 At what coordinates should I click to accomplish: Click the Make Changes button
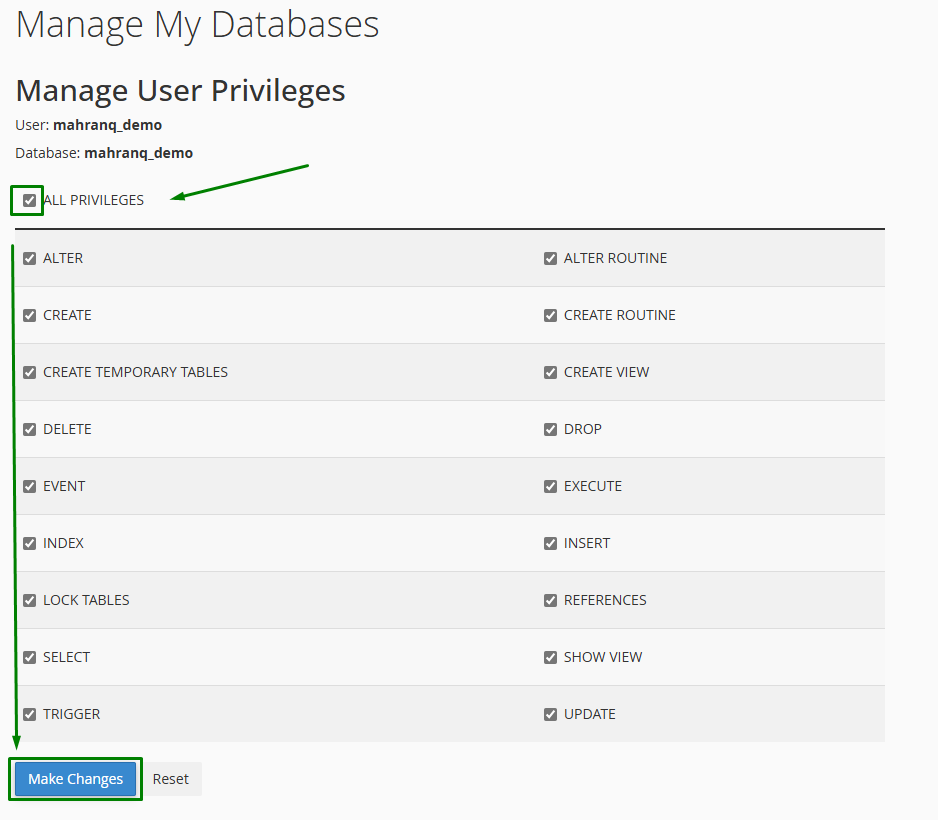[75, 779]
